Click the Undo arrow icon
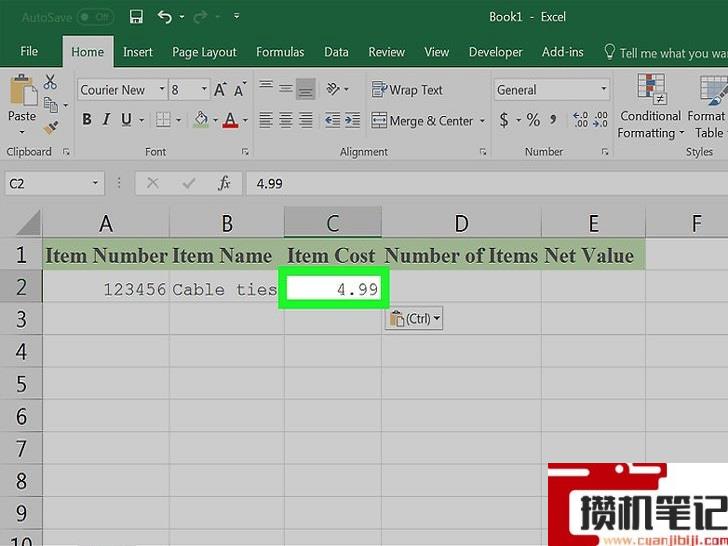This screenshot has height=546, width=728. 164,17
